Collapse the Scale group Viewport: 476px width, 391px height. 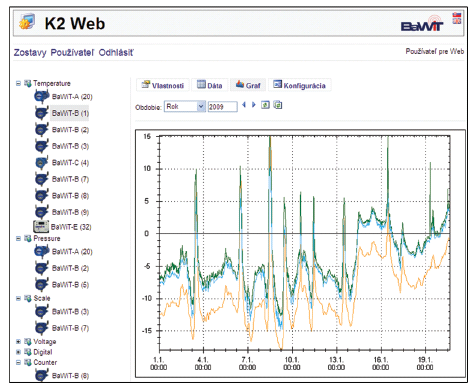pyautogui.click(x=18, y=298)
